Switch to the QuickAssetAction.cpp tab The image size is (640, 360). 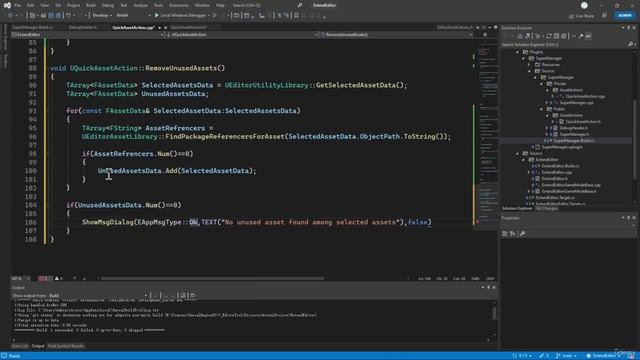point(133,27)
